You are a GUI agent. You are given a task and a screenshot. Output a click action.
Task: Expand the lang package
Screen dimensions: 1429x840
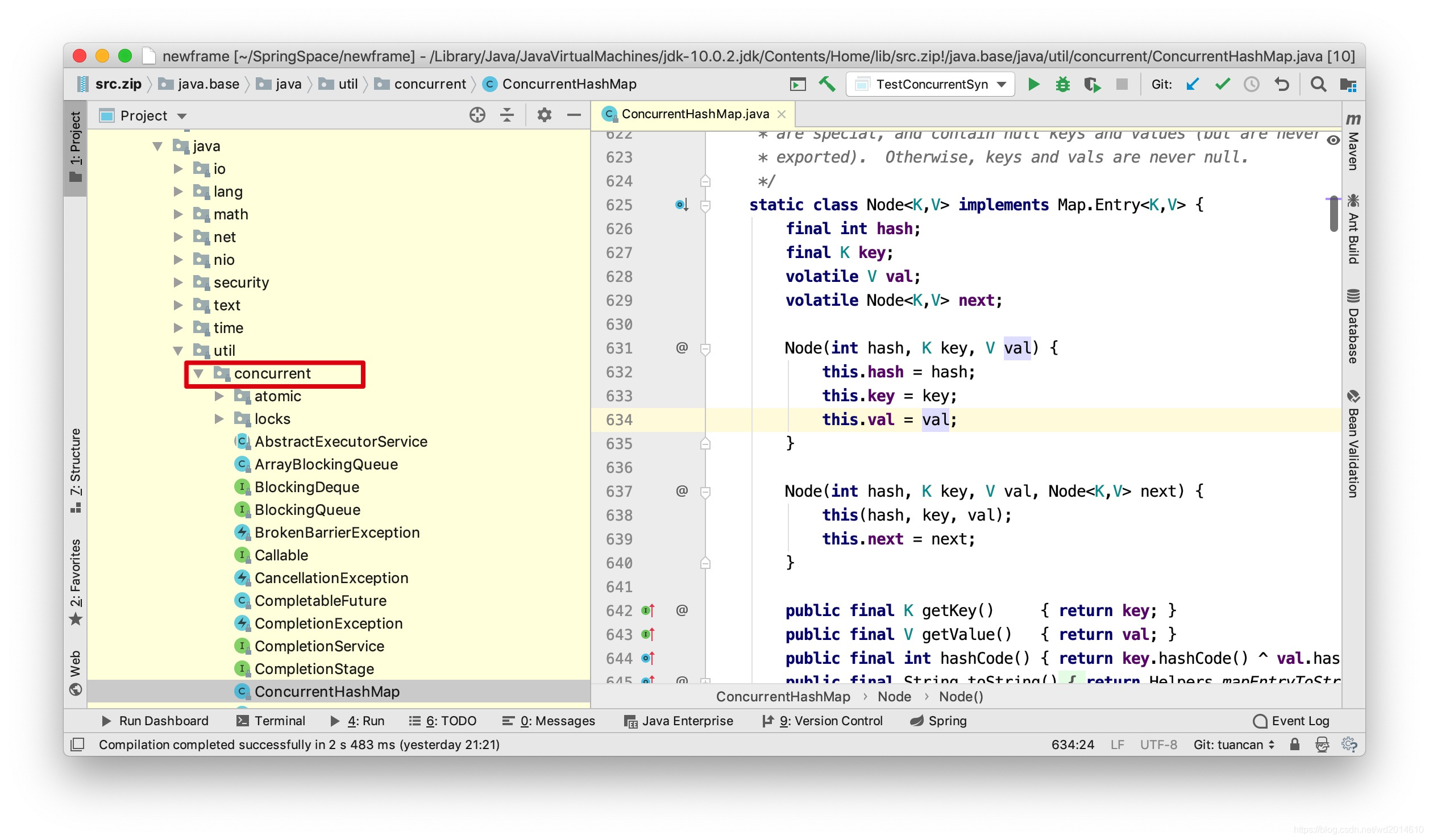(x=178, y=192)
